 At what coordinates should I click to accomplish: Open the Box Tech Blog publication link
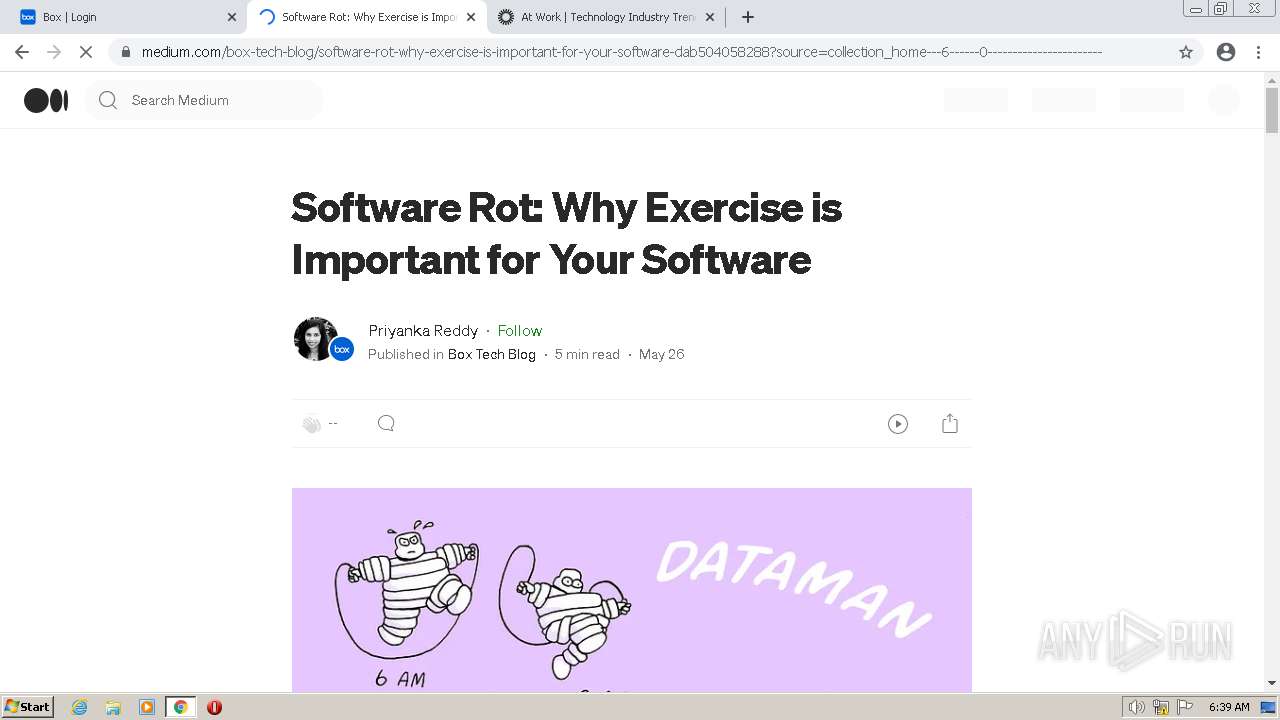pyautogui.click(x=492, y=354)
